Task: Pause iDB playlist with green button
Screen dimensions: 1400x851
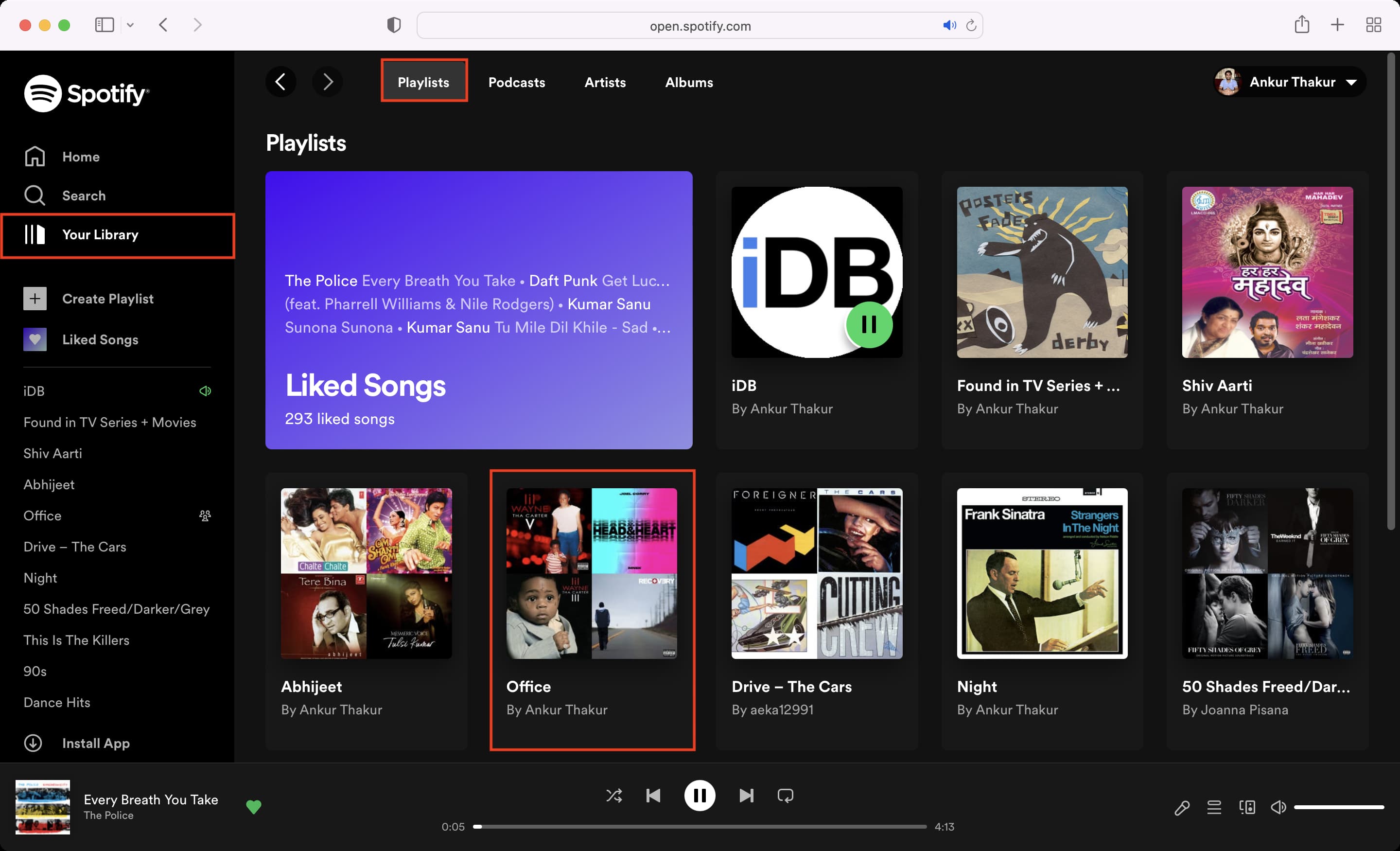Action: (x=869, y=325)
